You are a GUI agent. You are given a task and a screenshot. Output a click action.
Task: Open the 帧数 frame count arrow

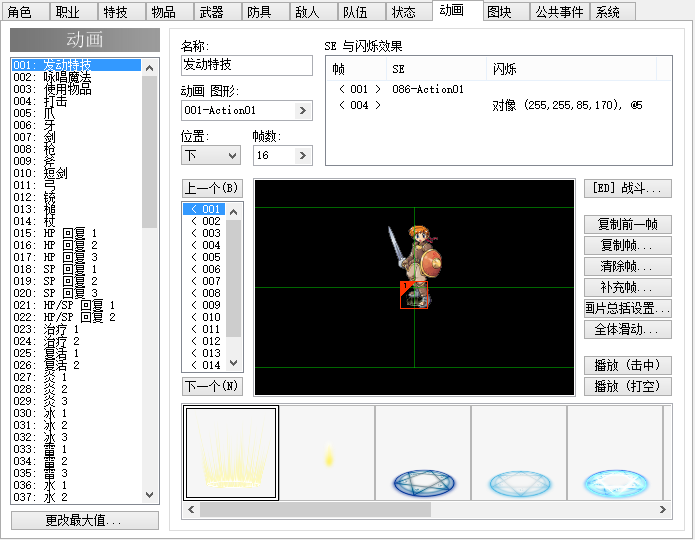point(303,155)
